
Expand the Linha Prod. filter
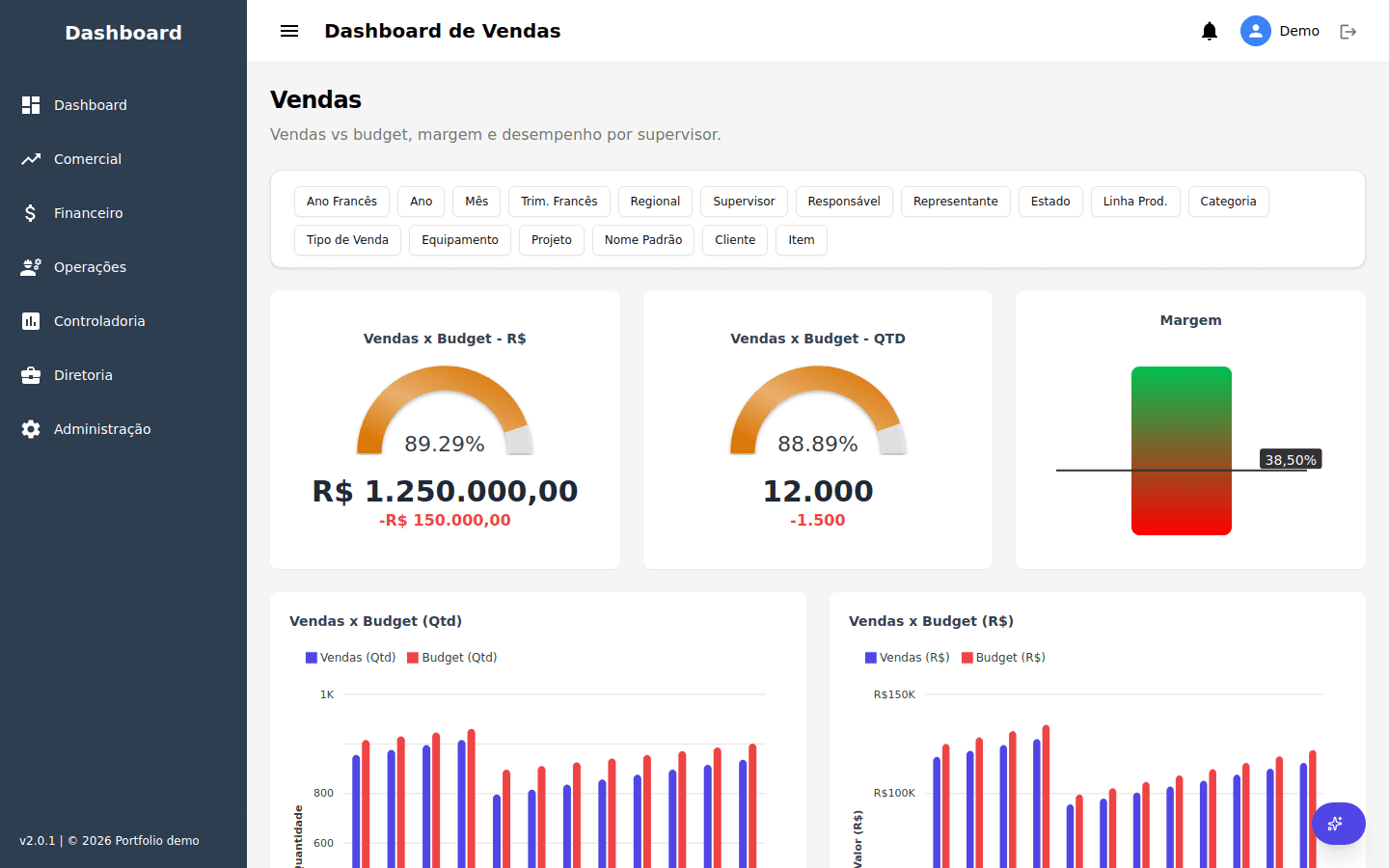pos(1135,202)
